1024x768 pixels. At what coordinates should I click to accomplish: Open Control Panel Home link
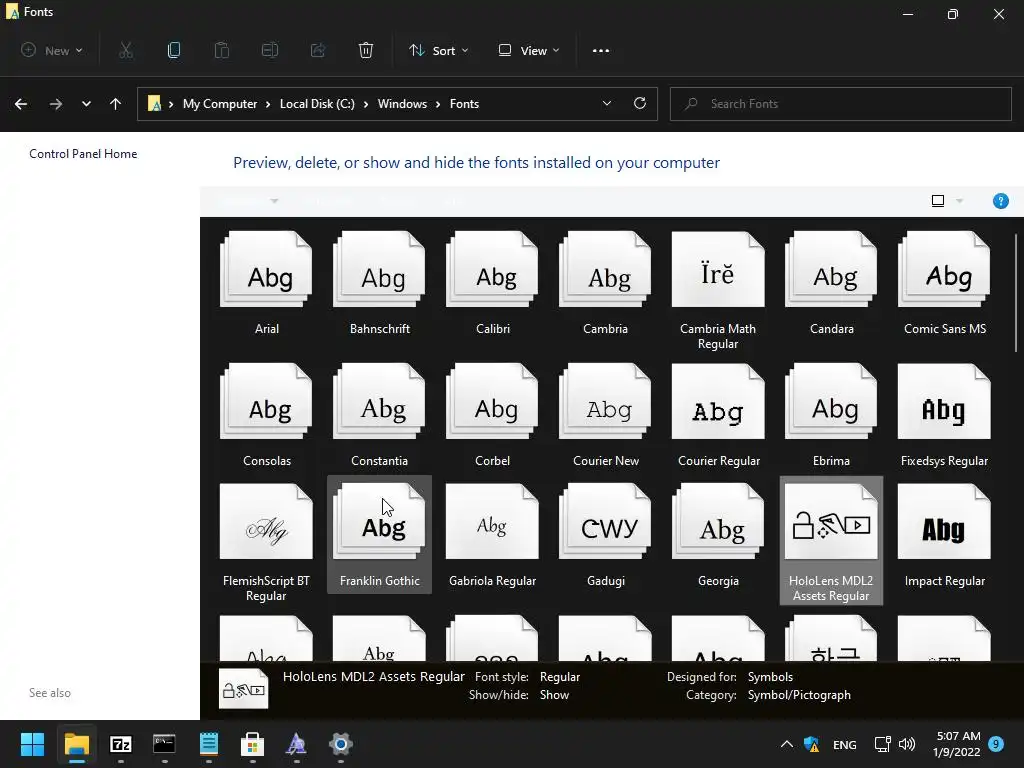83,153
